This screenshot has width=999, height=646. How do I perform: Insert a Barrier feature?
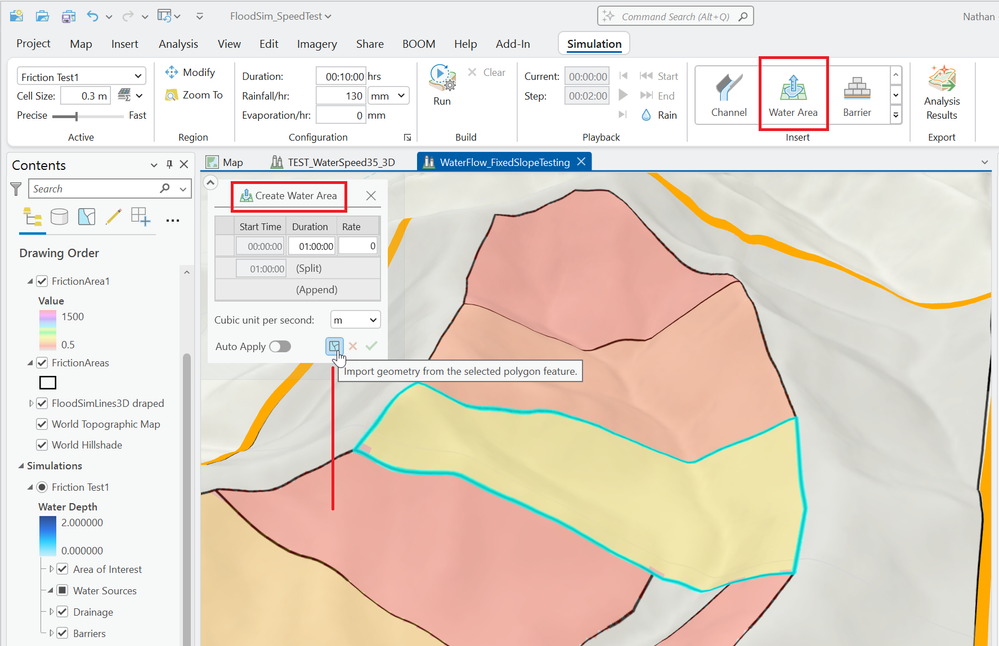coord(857,94)
